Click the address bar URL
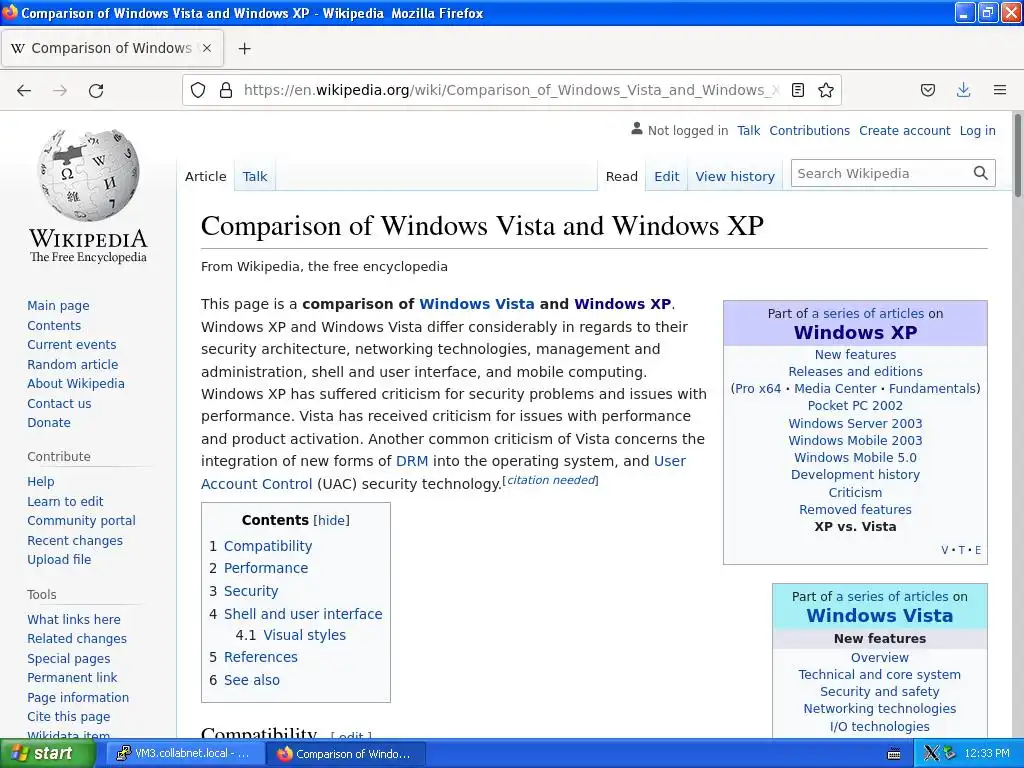Image resolution: width=1024 pixels, height=768 pixels. 511,90
